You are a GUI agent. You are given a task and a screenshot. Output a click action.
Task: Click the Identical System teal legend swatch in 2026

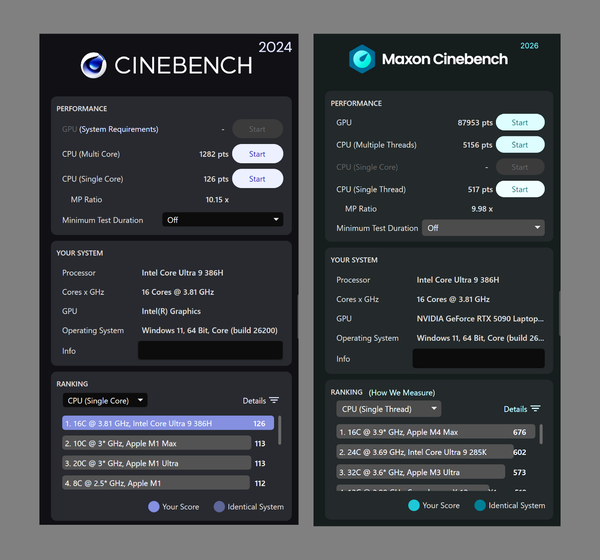click(x=480, y=505)
